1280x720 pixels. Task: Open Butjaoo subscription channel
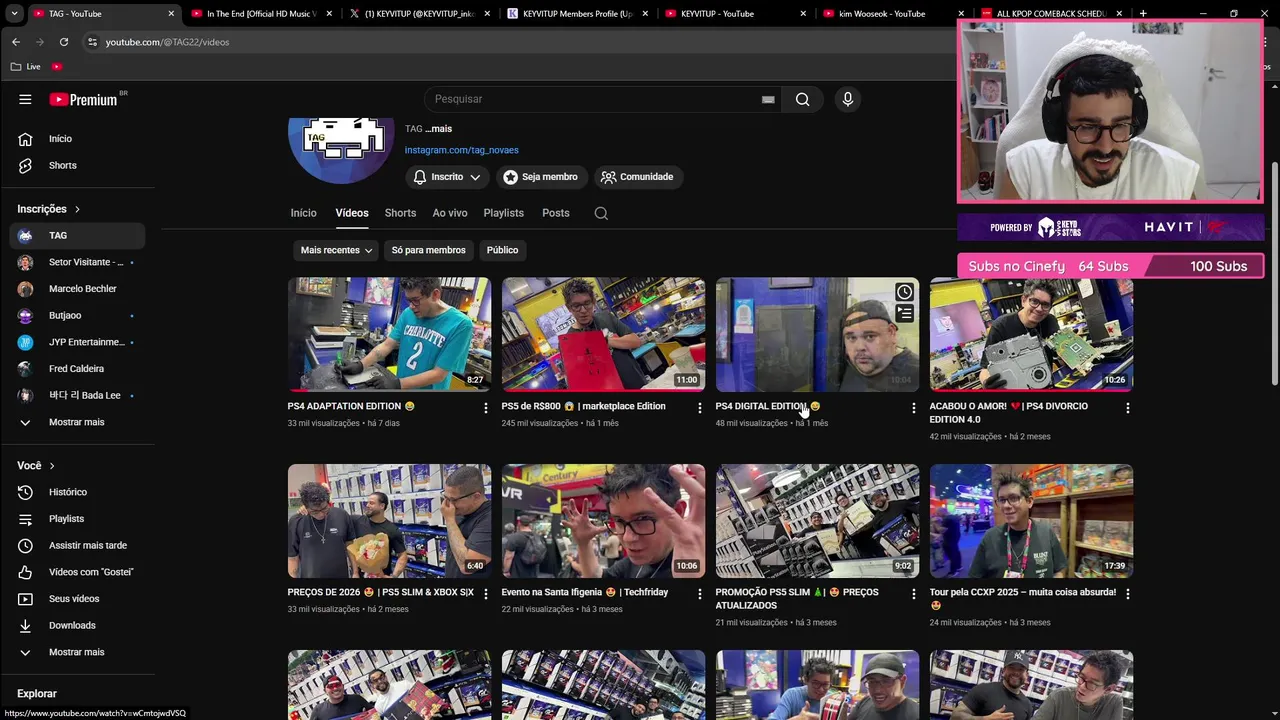(77, 315)
